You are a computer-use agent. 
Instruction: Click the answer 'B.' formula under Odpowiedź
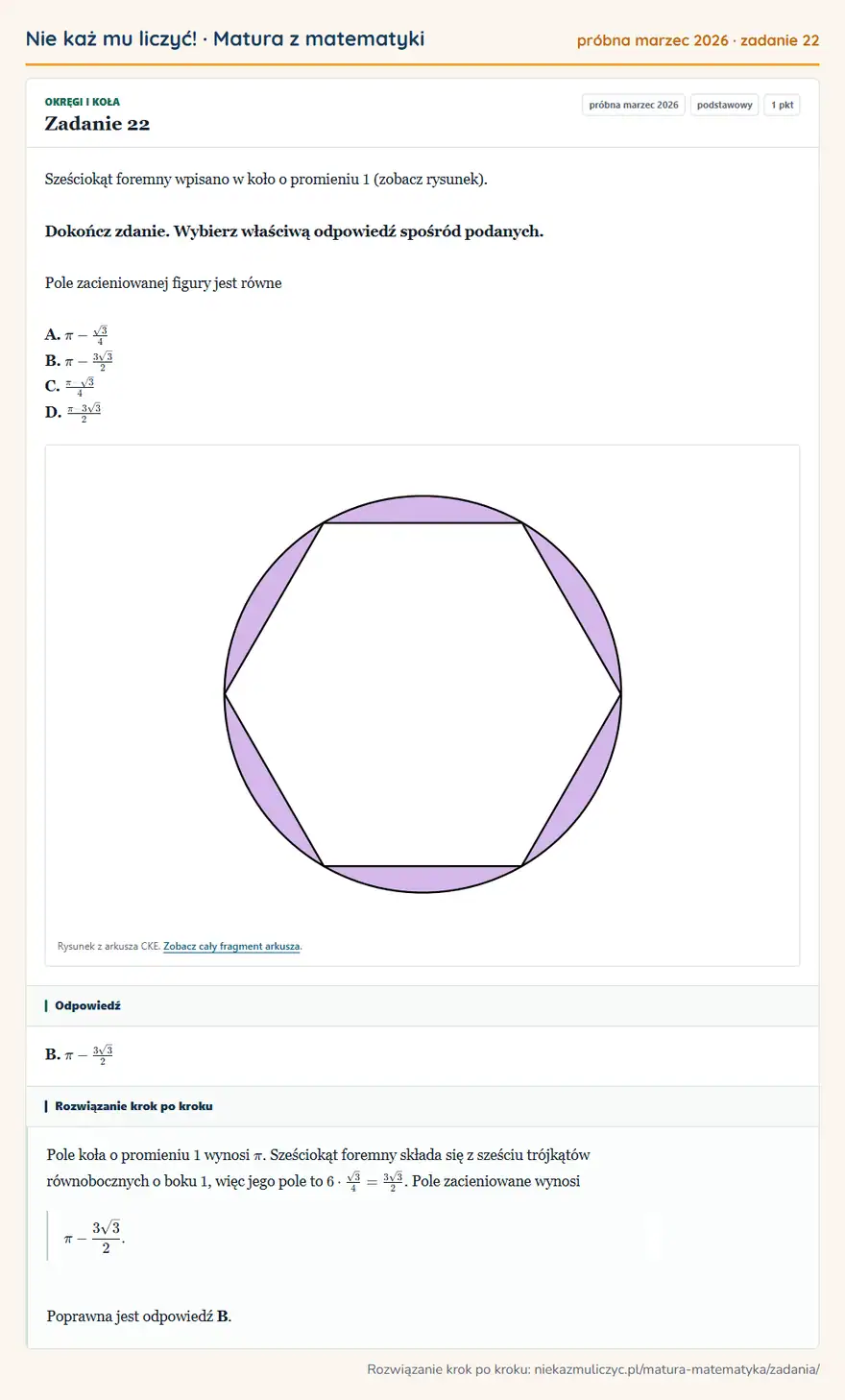(79, 1054)
